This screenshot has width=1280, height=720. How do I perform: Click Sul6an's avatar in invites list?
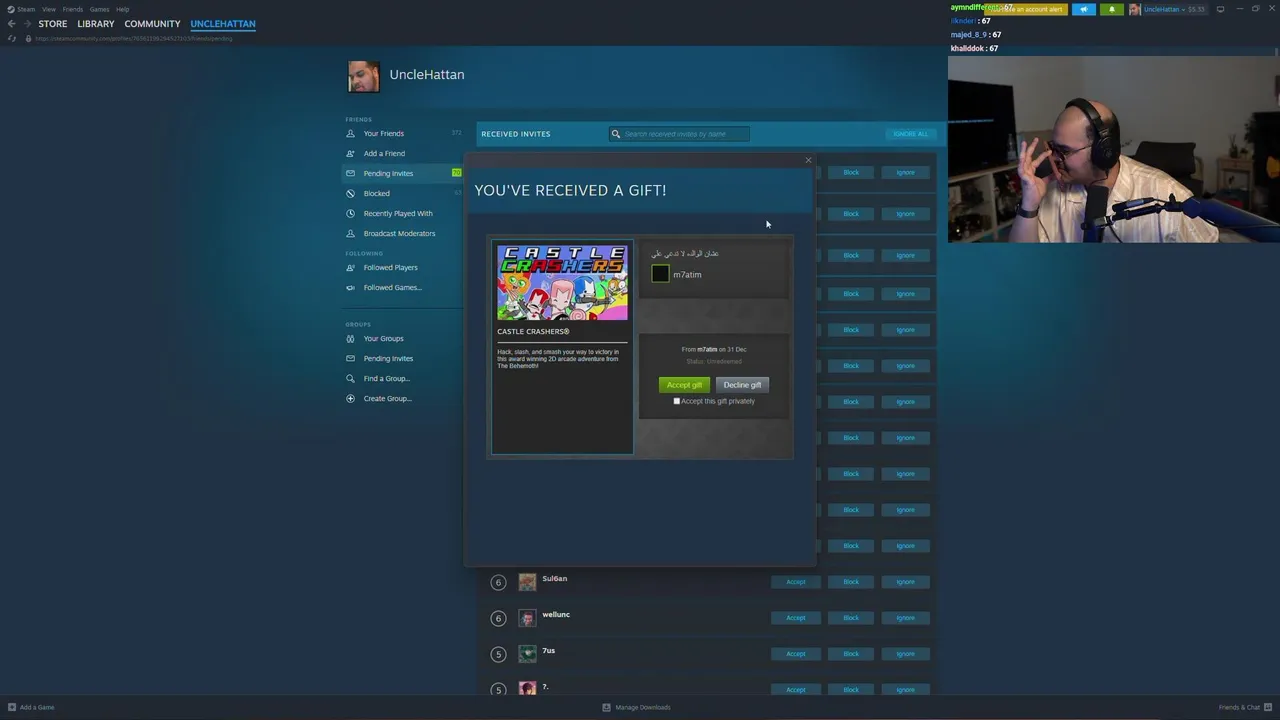click(527, 582)
